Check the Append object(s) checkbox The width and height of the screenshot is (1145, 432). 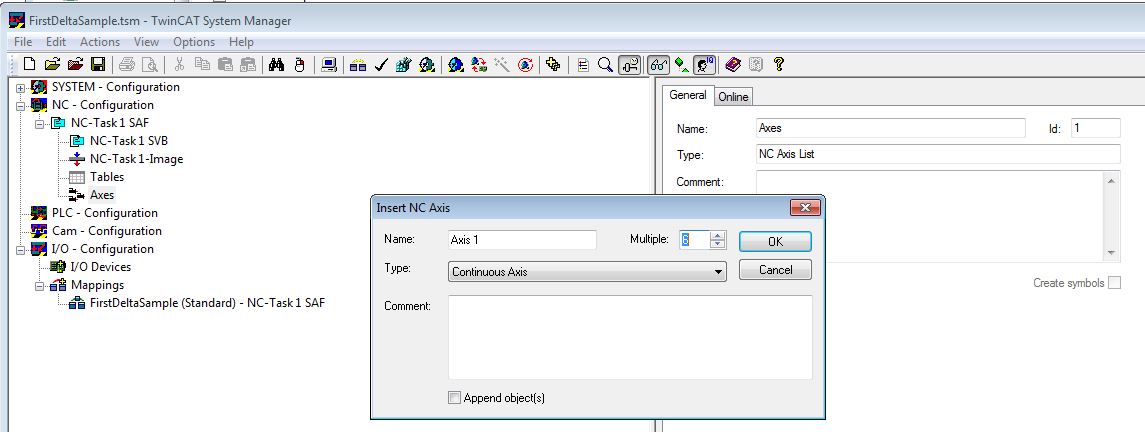click(454, 398)
